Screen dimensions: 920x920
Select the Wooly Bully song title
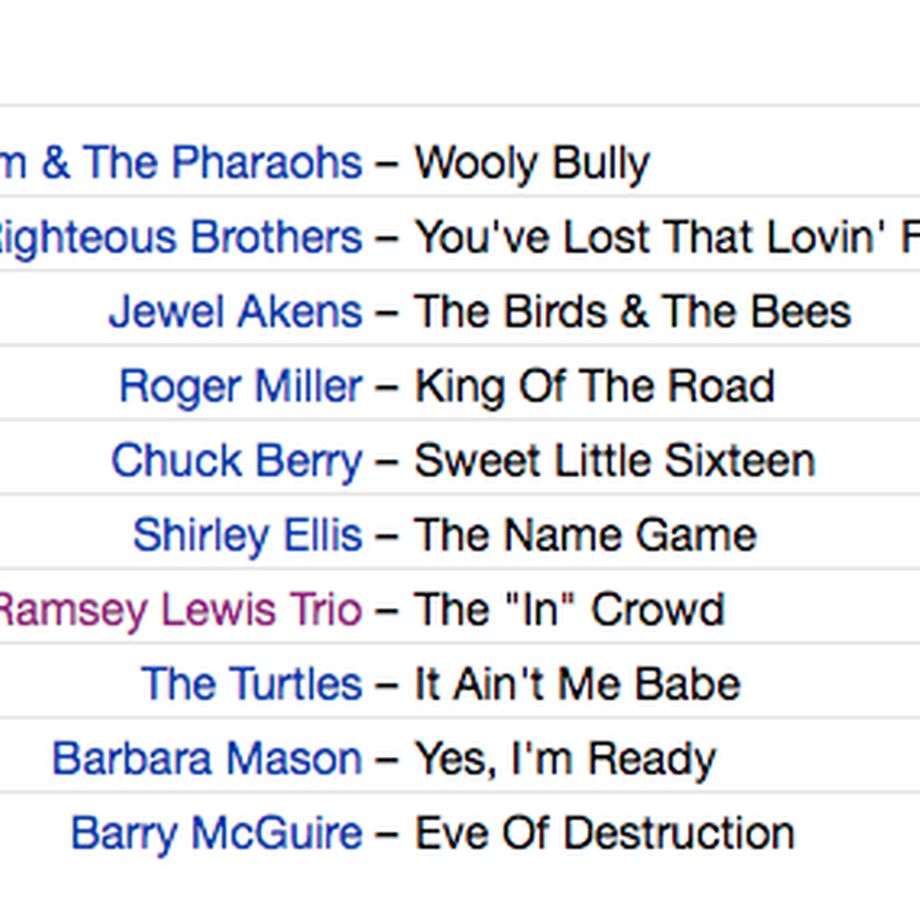(x=532, y=164)
